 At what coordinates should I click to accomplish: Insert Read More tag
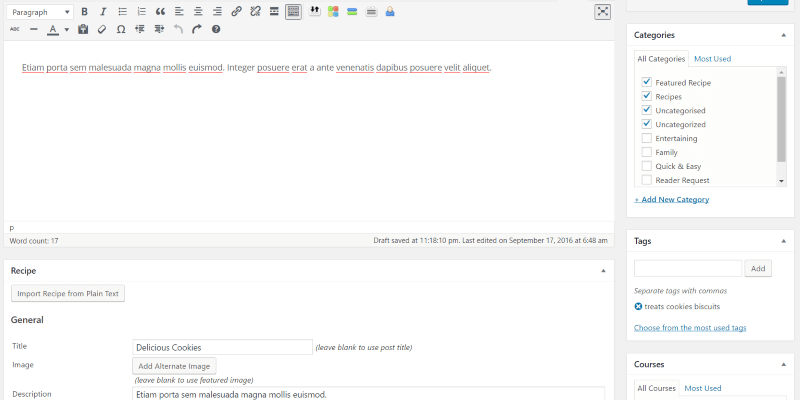point(274,12)
